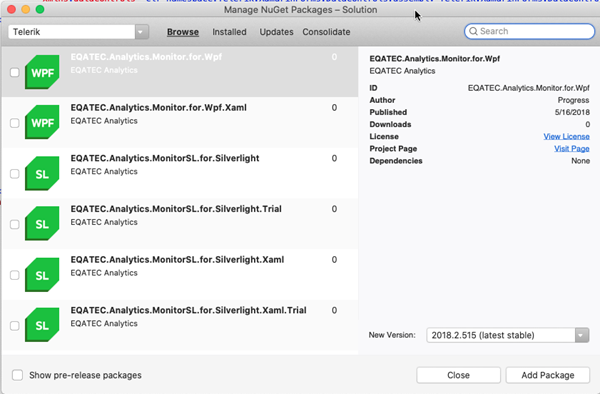This screenshot has width=600, height=394.
Task: Open the View License link
Action: tap(566, 137)
